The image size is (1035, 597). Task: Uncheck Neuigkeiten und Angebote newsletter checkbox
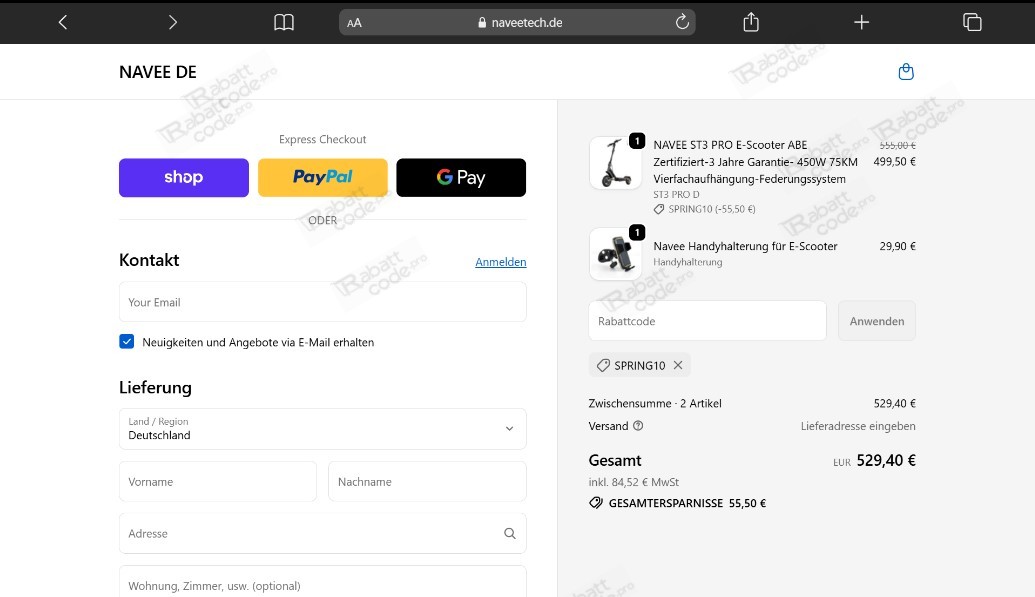pos(127,342)
